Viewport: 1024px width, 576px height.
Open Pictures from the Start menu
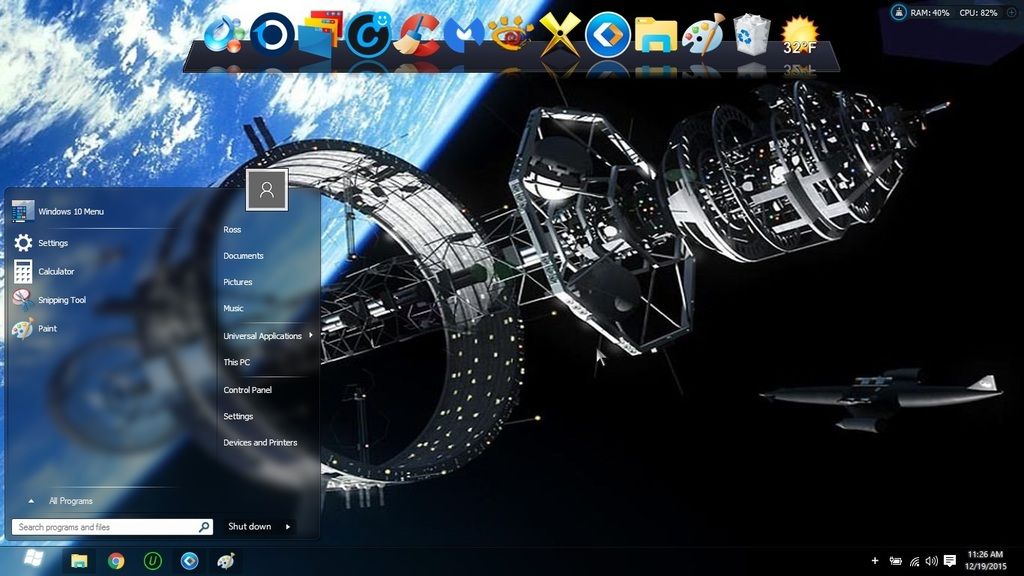[x=238, y=282]
